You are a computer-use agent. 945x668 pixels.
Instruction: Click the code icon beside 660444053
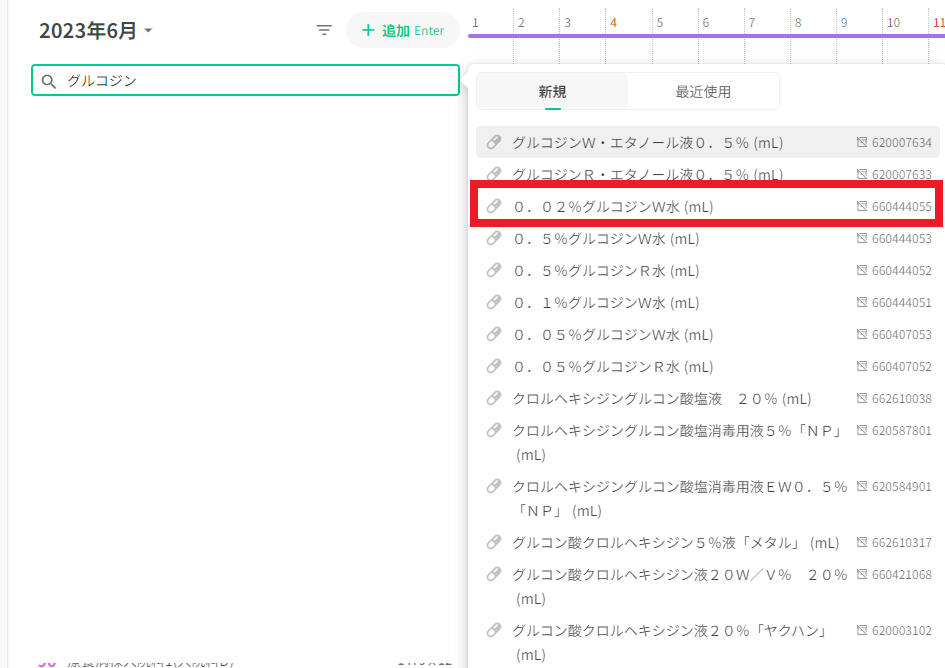coord(863,239)
